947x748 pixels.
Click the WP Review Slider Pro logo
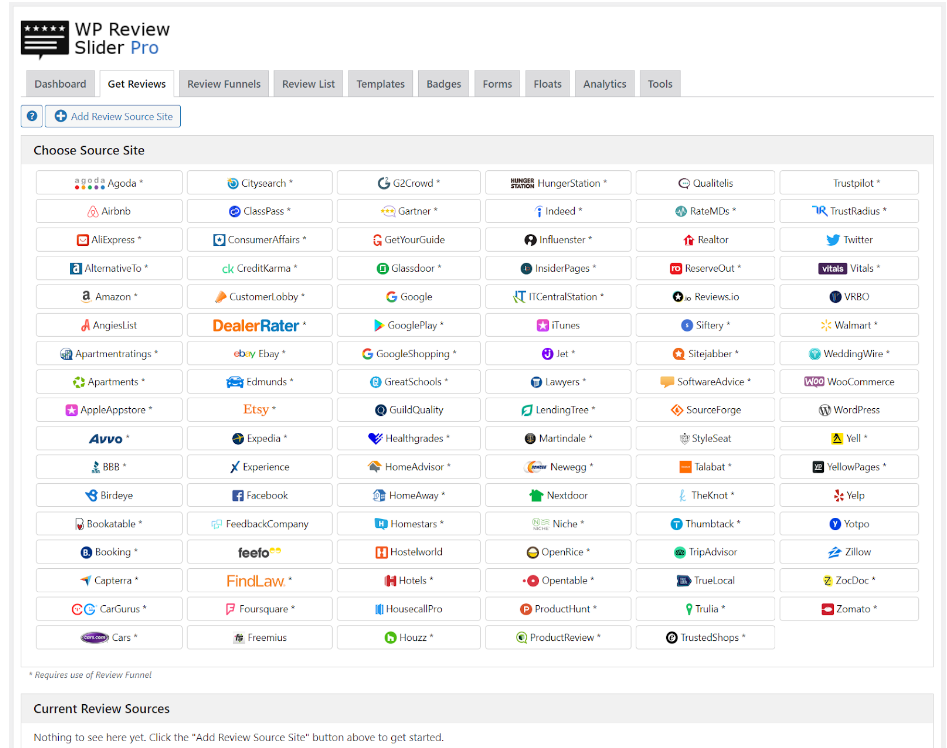click(x=95, y=39)
